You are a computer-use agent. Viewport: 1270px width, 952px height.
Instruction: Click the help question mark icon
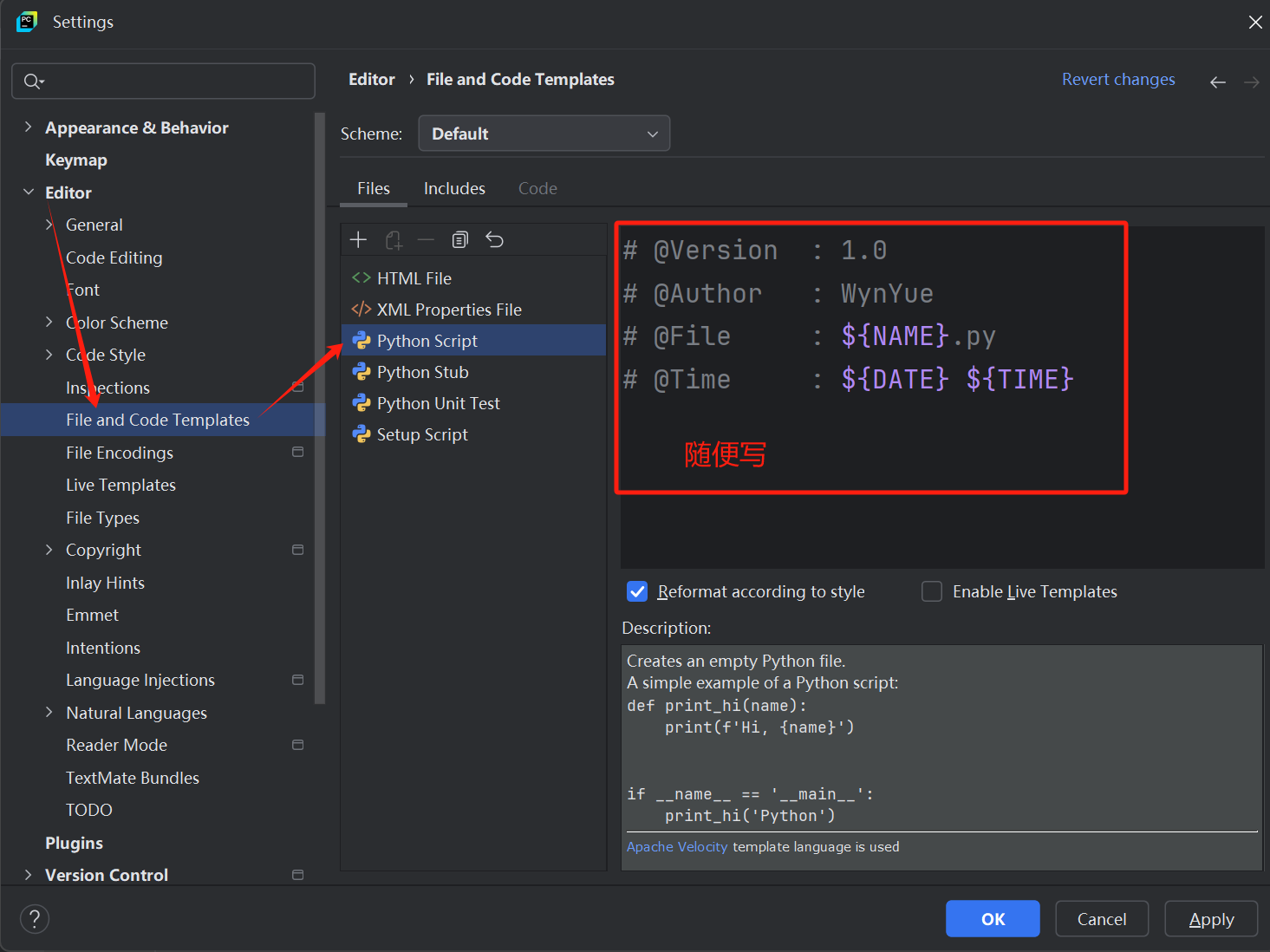tap(35, 919)
